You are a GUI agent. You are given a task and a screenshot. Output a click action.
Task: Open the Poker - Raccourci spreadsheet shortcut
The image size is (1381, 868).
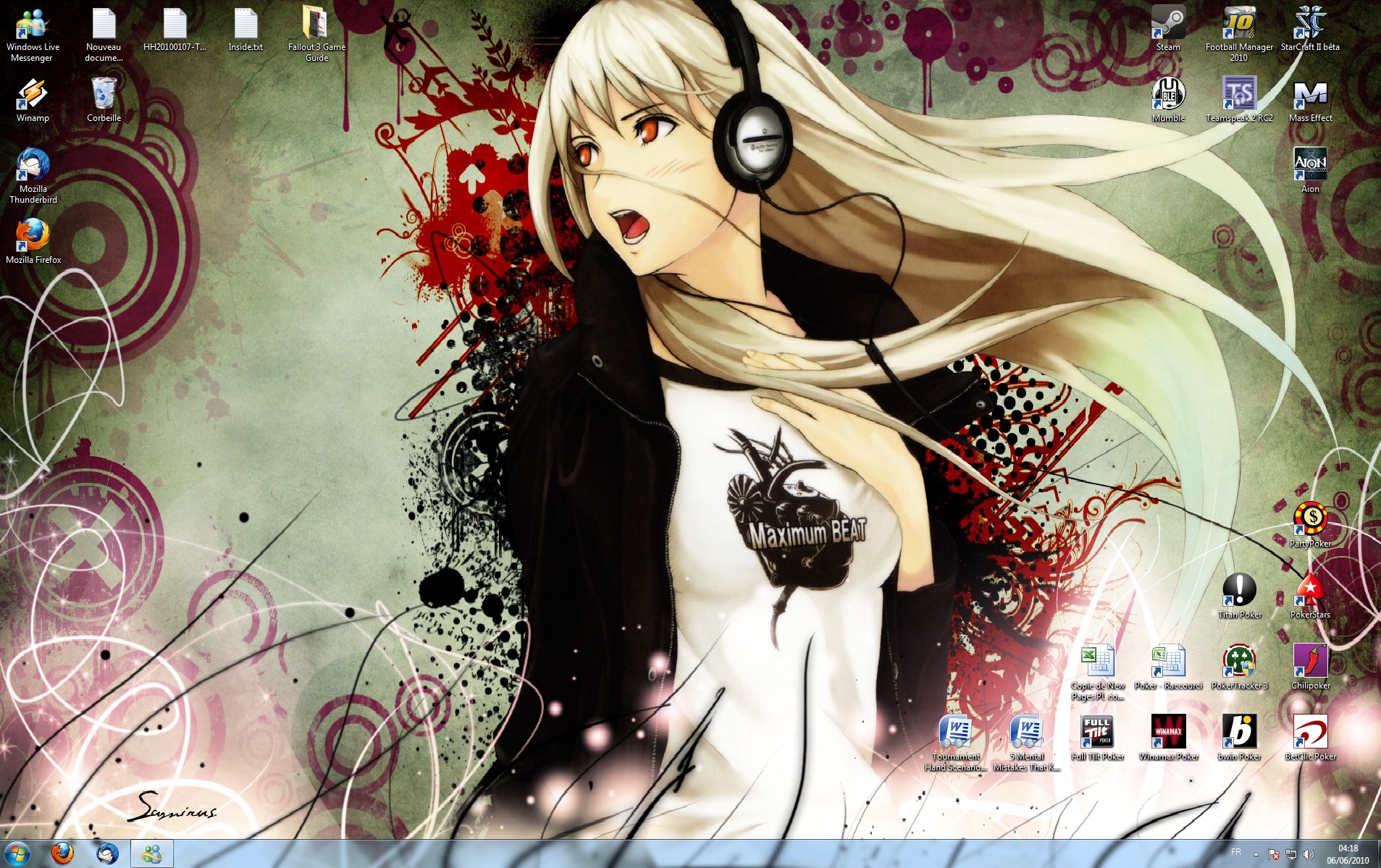(1168, 668)
